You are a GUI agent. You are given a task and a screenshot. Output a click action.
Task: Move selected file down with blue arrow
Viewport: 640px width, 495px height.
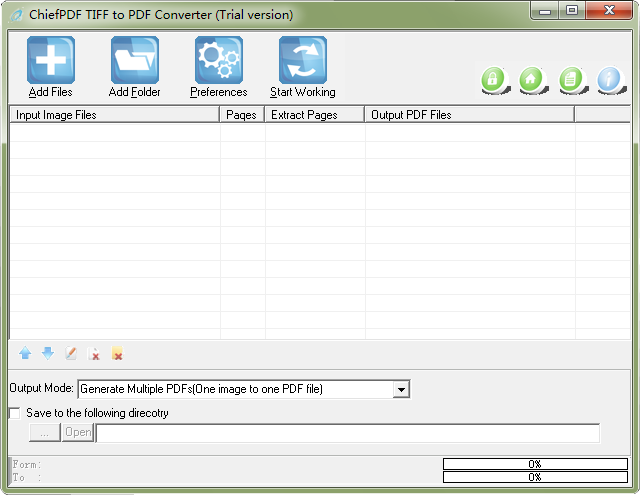[48, 353]
